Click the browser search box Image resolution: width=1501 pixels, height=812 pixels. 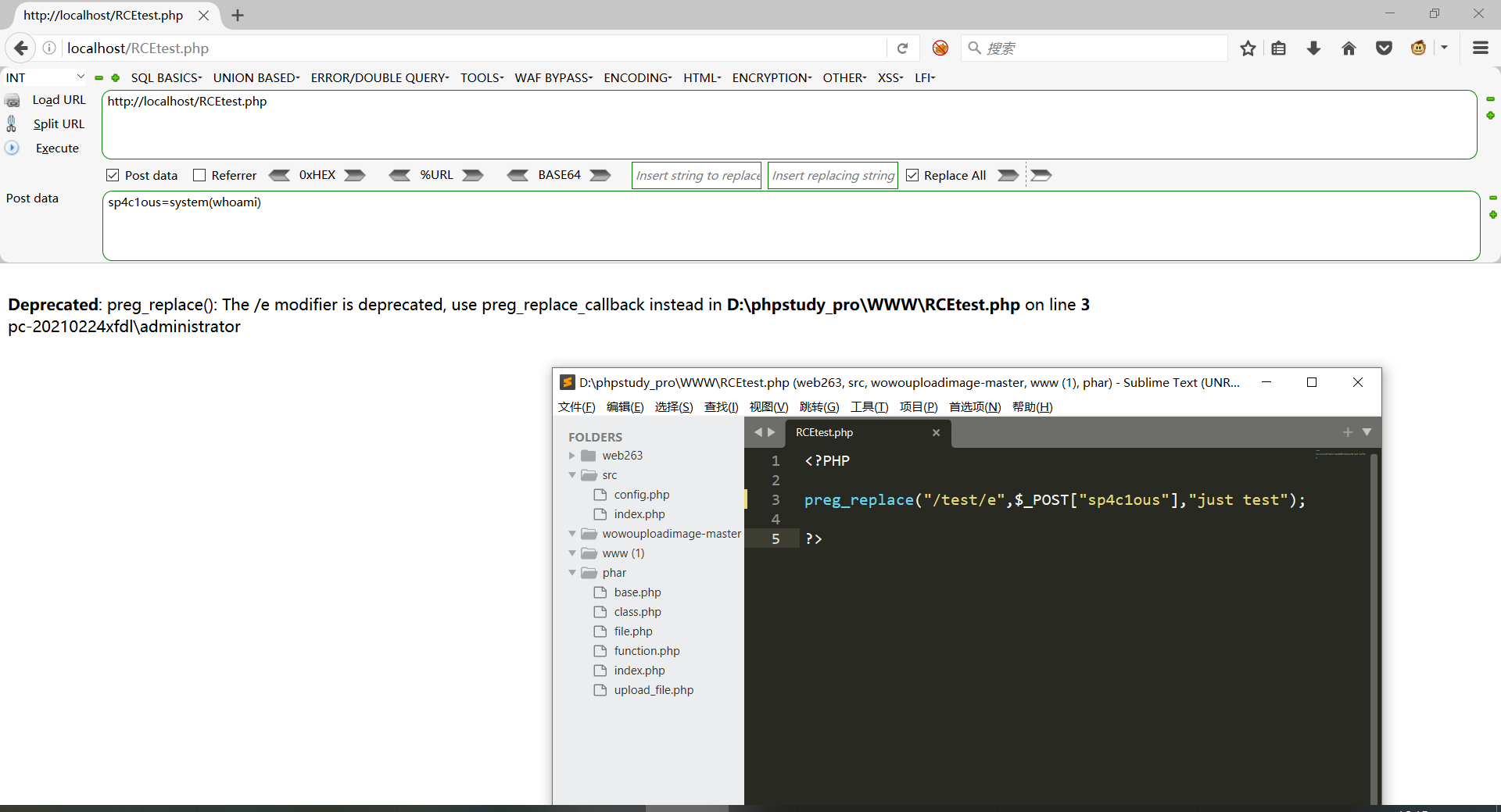tap(1094, 48)
